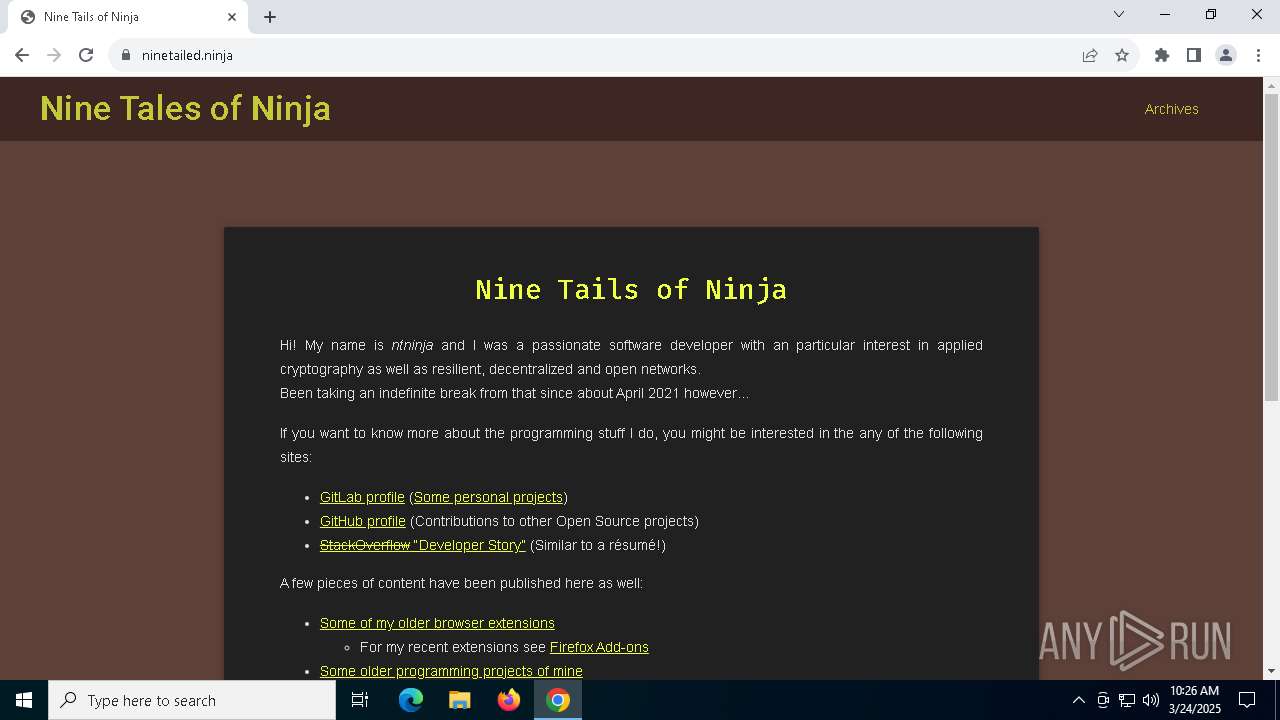
Task: Open Some older programming projects of mine
Action: tap(451, 671)
